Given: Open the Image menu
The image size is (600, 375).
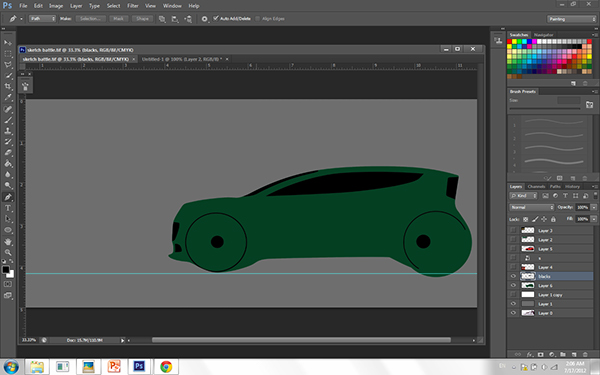Looking at the screenshot, I should coord(56,6).
